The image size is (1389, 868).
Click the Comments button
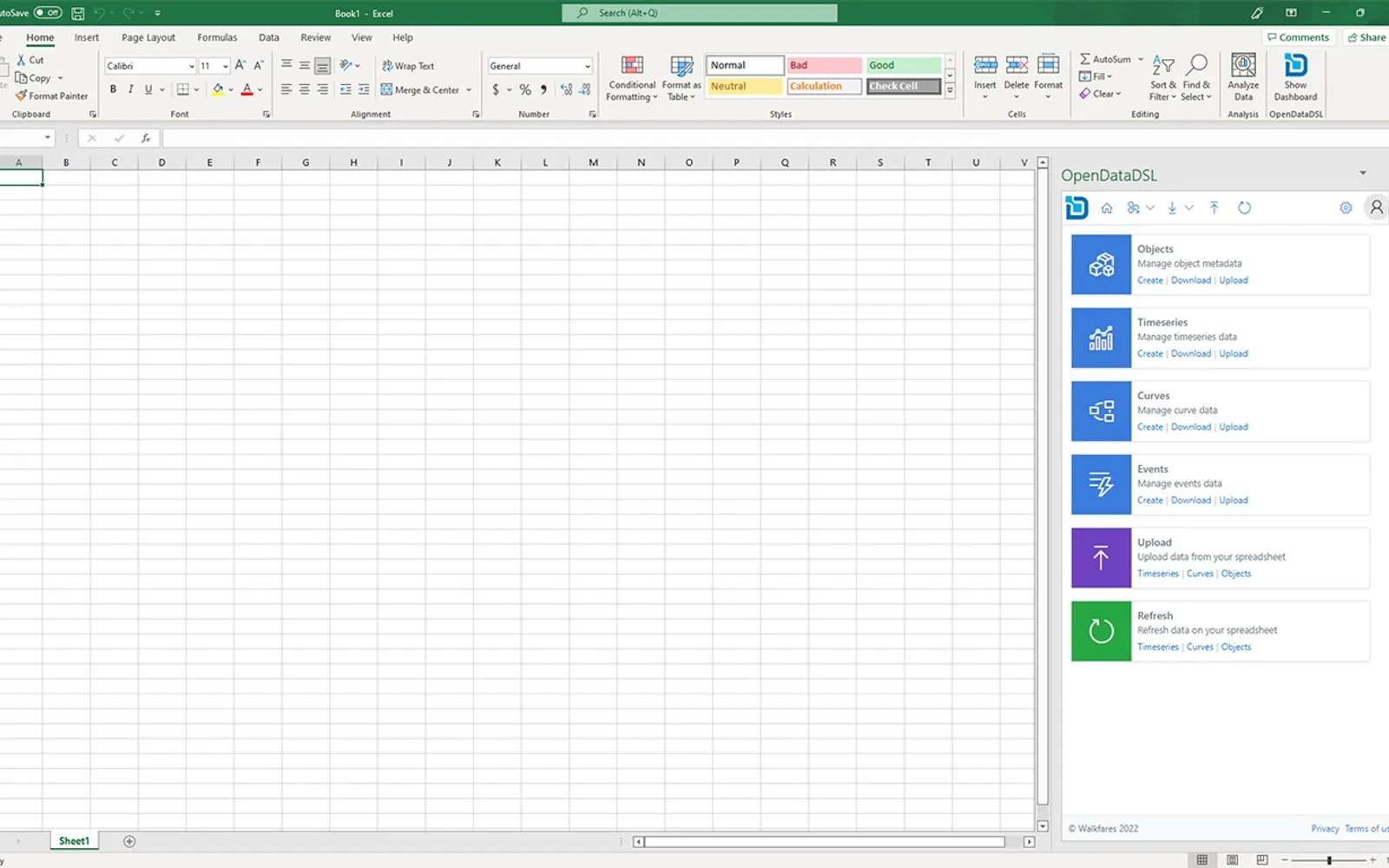click(x=1298, y=37)
